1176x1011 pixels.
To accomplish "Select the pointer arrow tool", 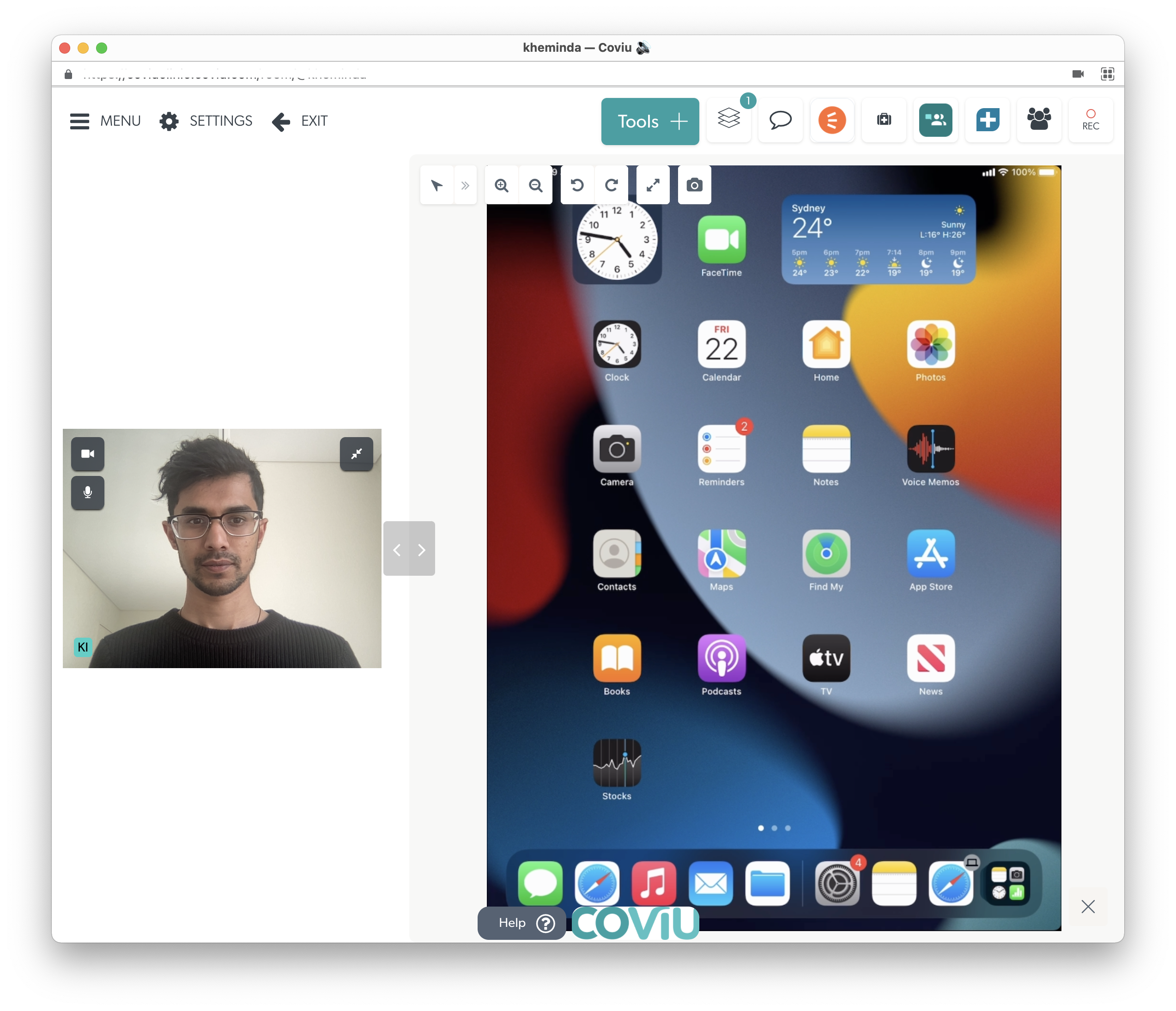I will 436,185.
